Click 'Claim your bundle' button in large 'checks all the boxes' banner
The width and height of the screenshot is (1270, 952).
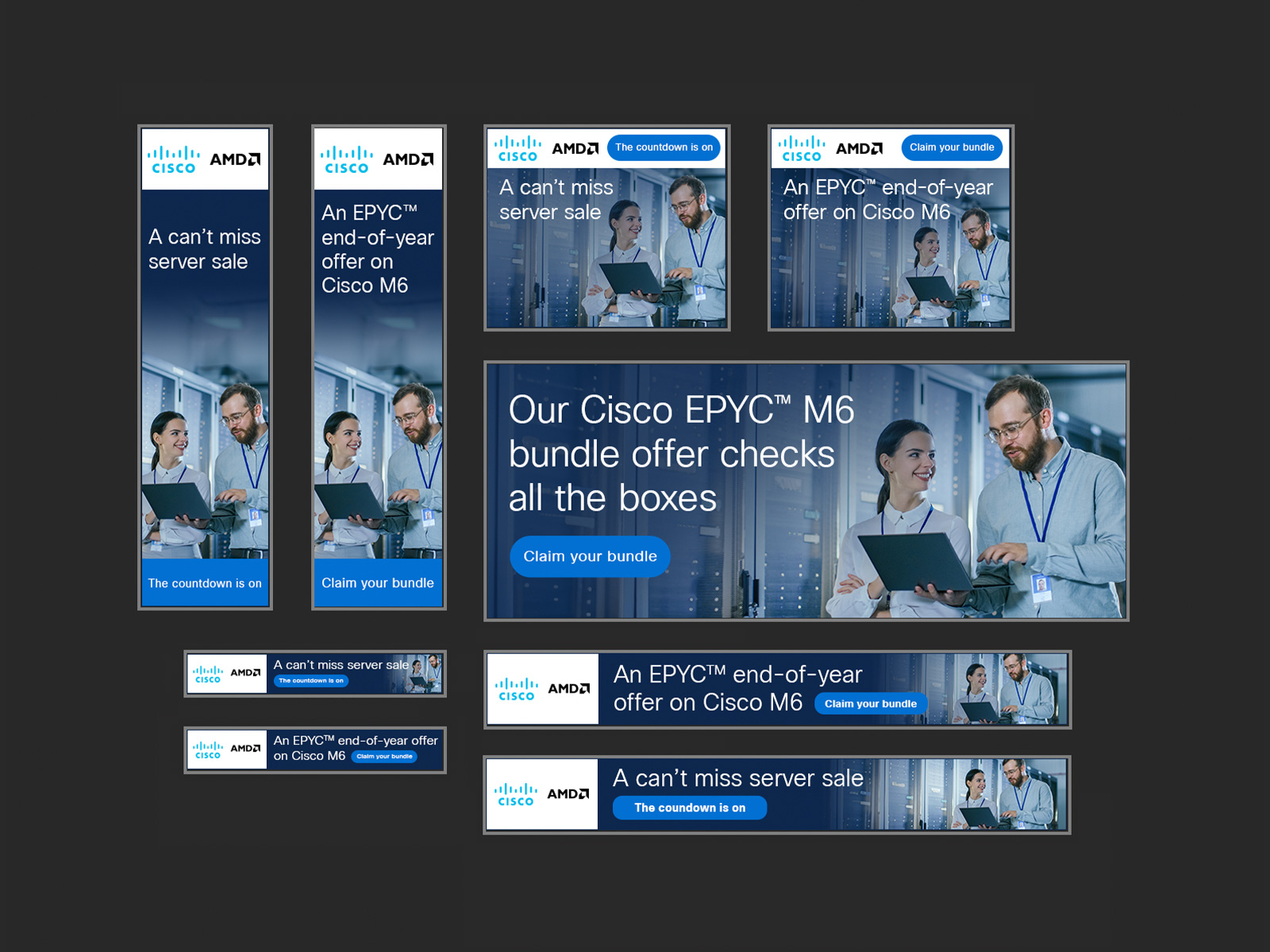click(590, 556)
